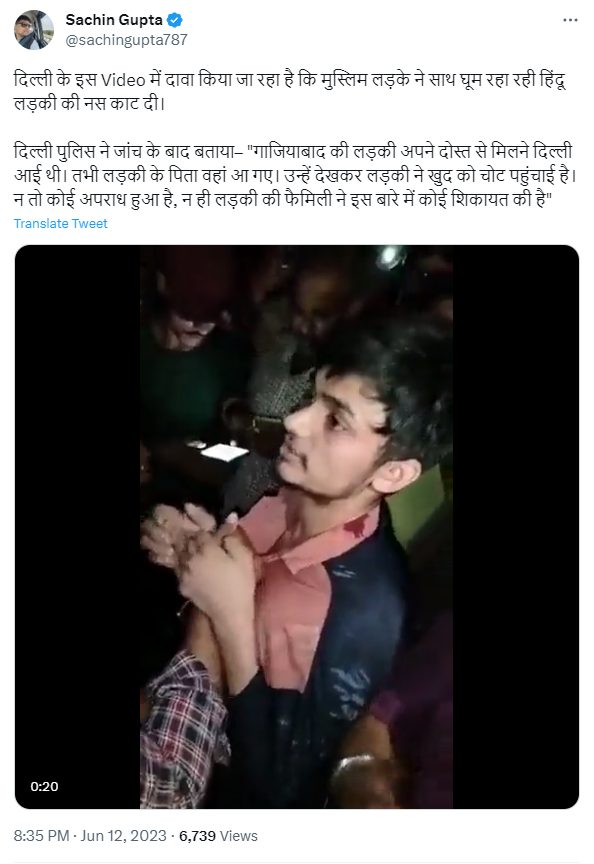Click the 0:20 video duration label

pos(44,786)
